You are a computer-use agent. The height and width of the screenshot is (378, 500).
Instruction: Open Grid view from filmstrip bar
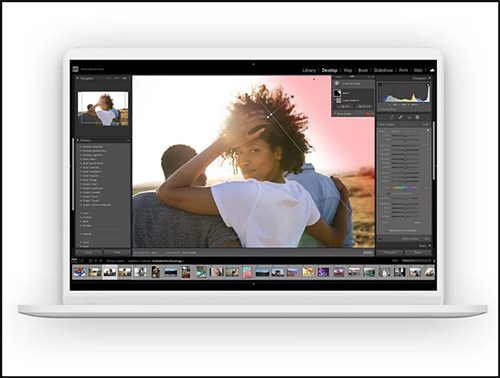point(91,261)
